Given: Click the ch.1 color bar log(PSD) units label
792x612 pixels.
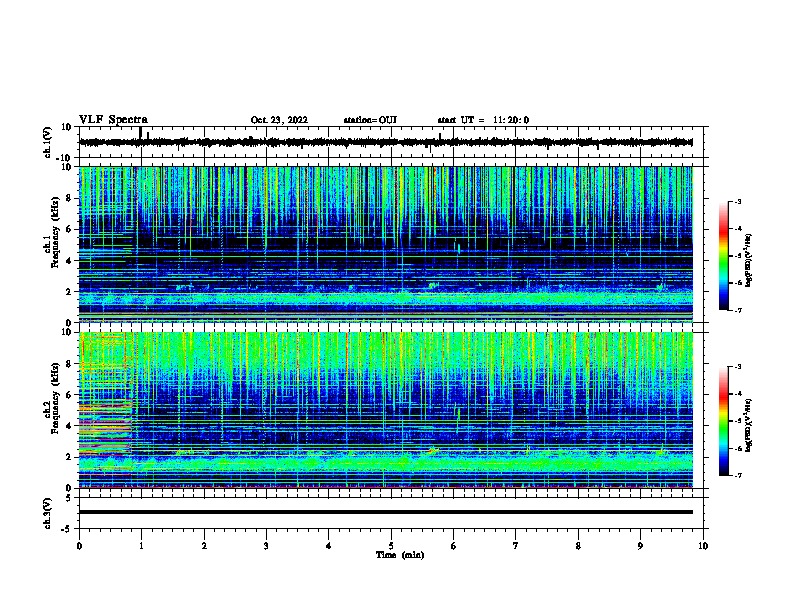Looking at the screenshot, I should (x=749, y=260).
